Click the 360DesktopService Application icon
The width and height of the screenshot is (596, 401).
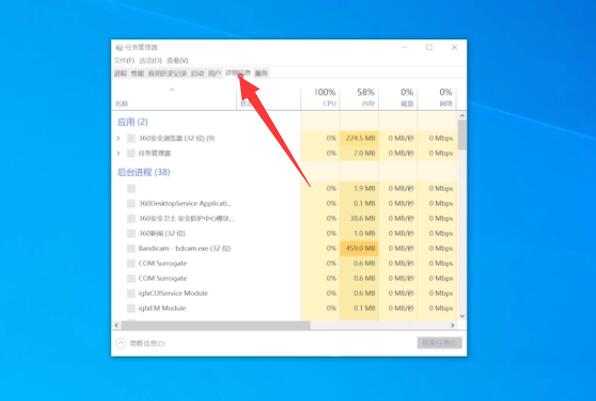click(131, 203)
